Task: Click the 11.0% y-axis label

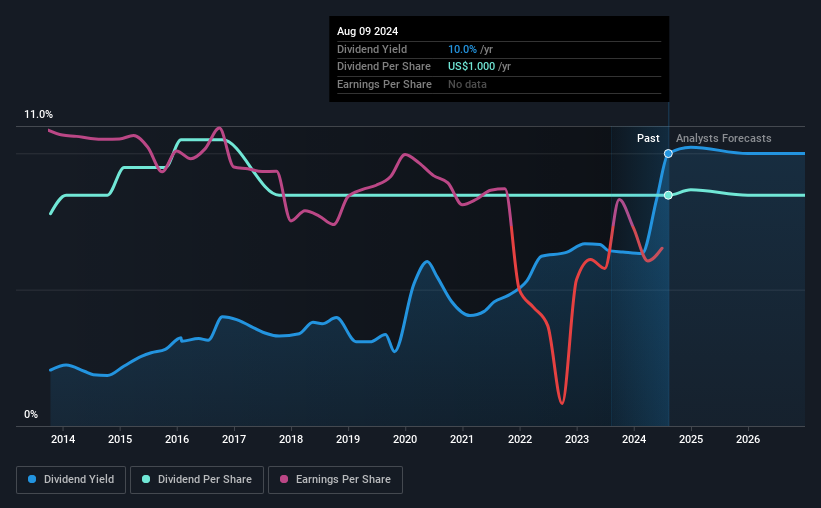Action: (x=38, y=115)
